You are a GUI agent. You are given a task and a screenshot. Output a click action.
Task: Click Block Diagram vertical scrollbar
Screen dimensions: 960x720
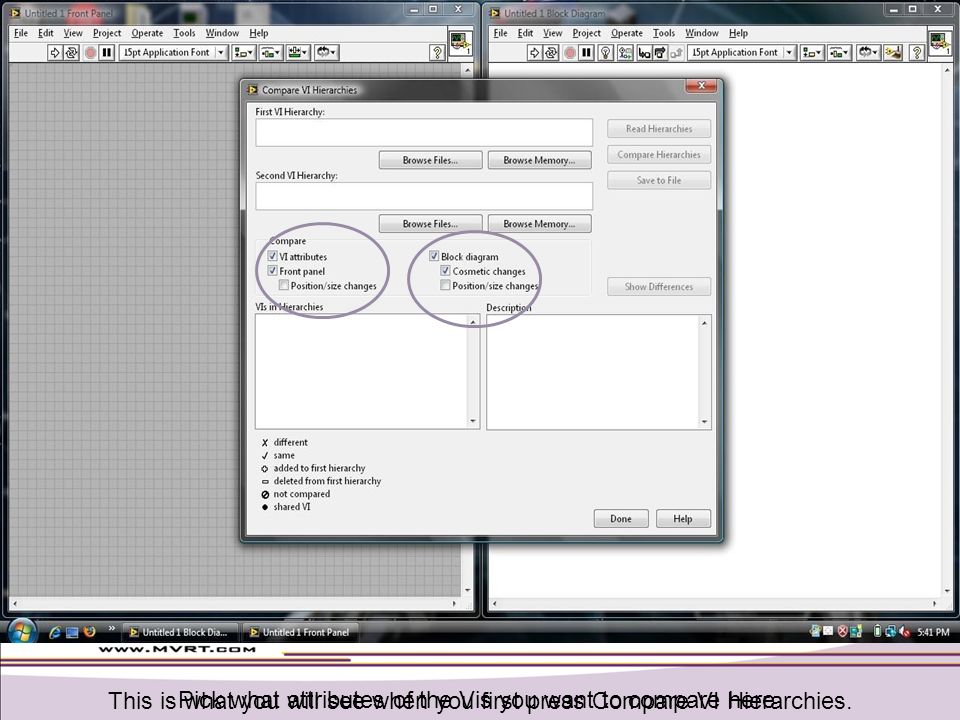coord(947,331)
